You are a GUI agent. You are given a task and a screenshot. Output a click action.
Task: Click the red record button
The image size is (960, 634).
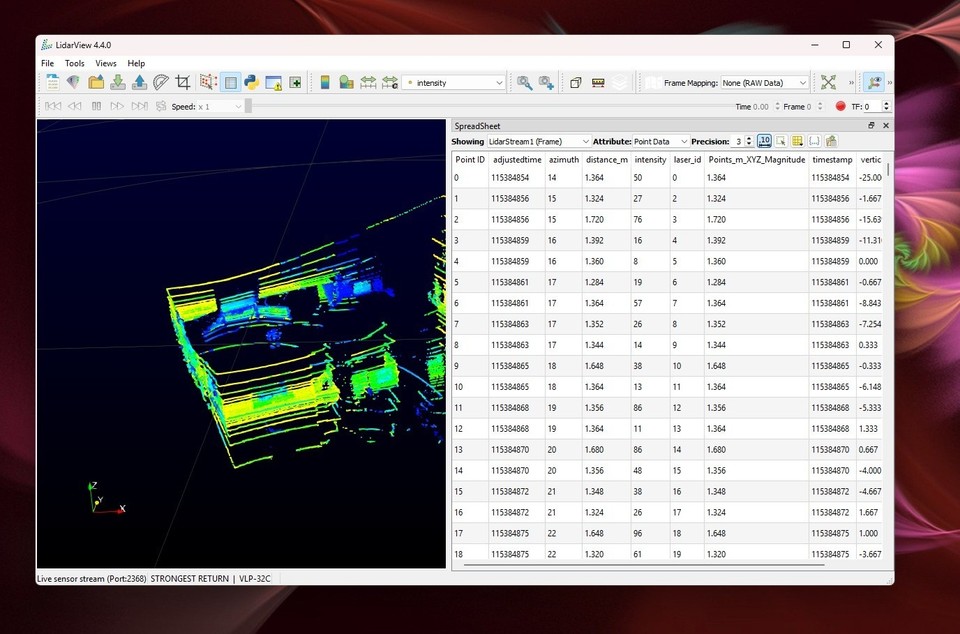(x=840, y=106)
